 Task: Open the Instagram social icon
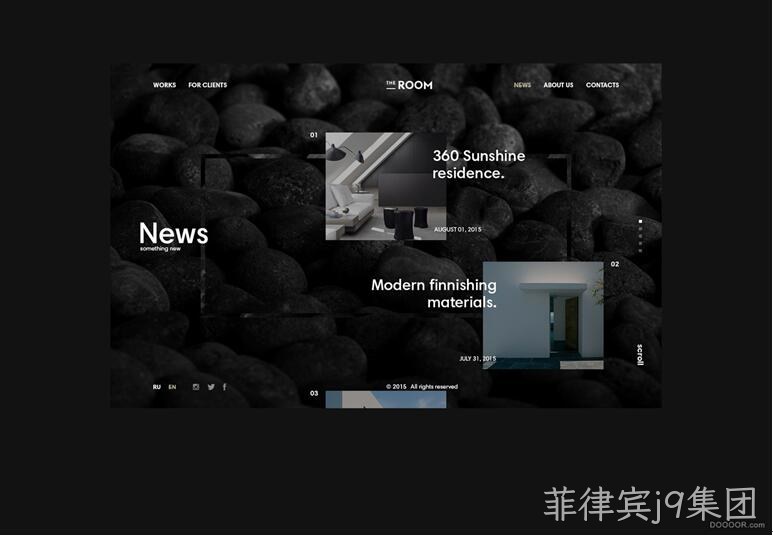click(x=196, y=387)
